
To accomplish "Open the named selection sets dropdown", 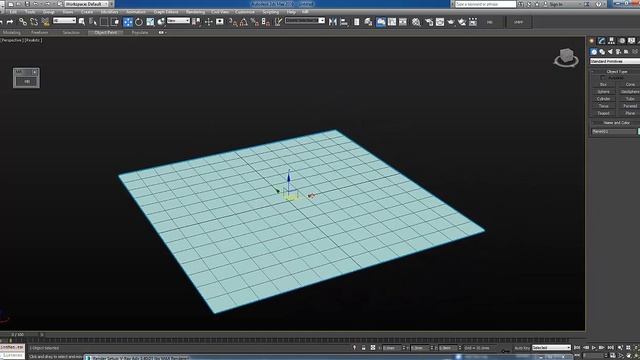I will pyautogui.click(x=305, y=20).
